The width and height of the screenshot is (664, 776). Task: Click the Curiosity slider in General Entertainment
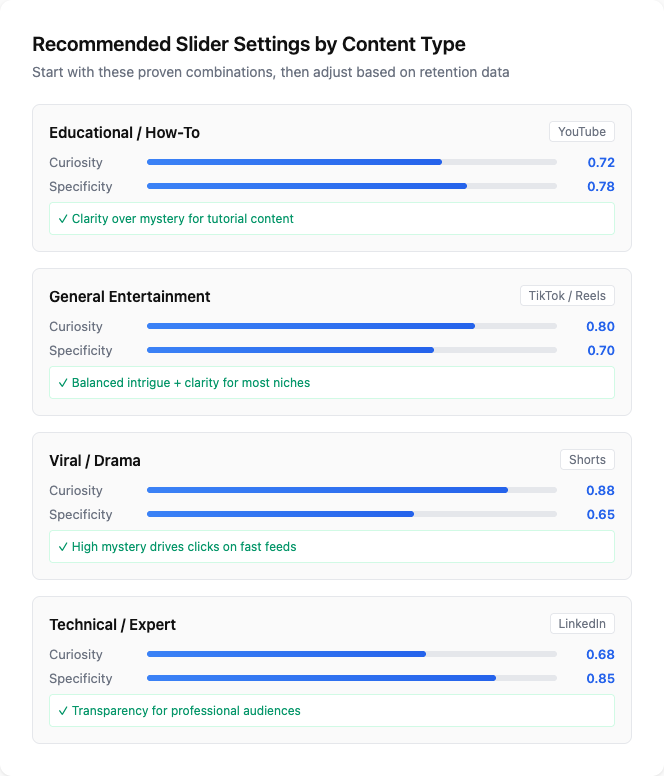tap(352, 326)
